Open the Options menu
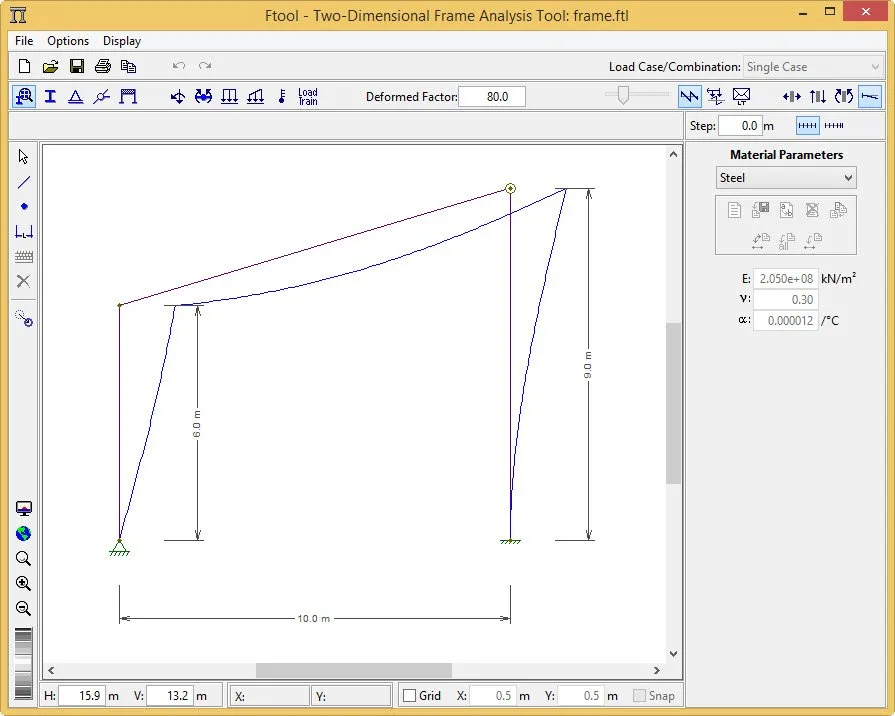This screenshot has height=716, width=895. (x=68, y=41)
